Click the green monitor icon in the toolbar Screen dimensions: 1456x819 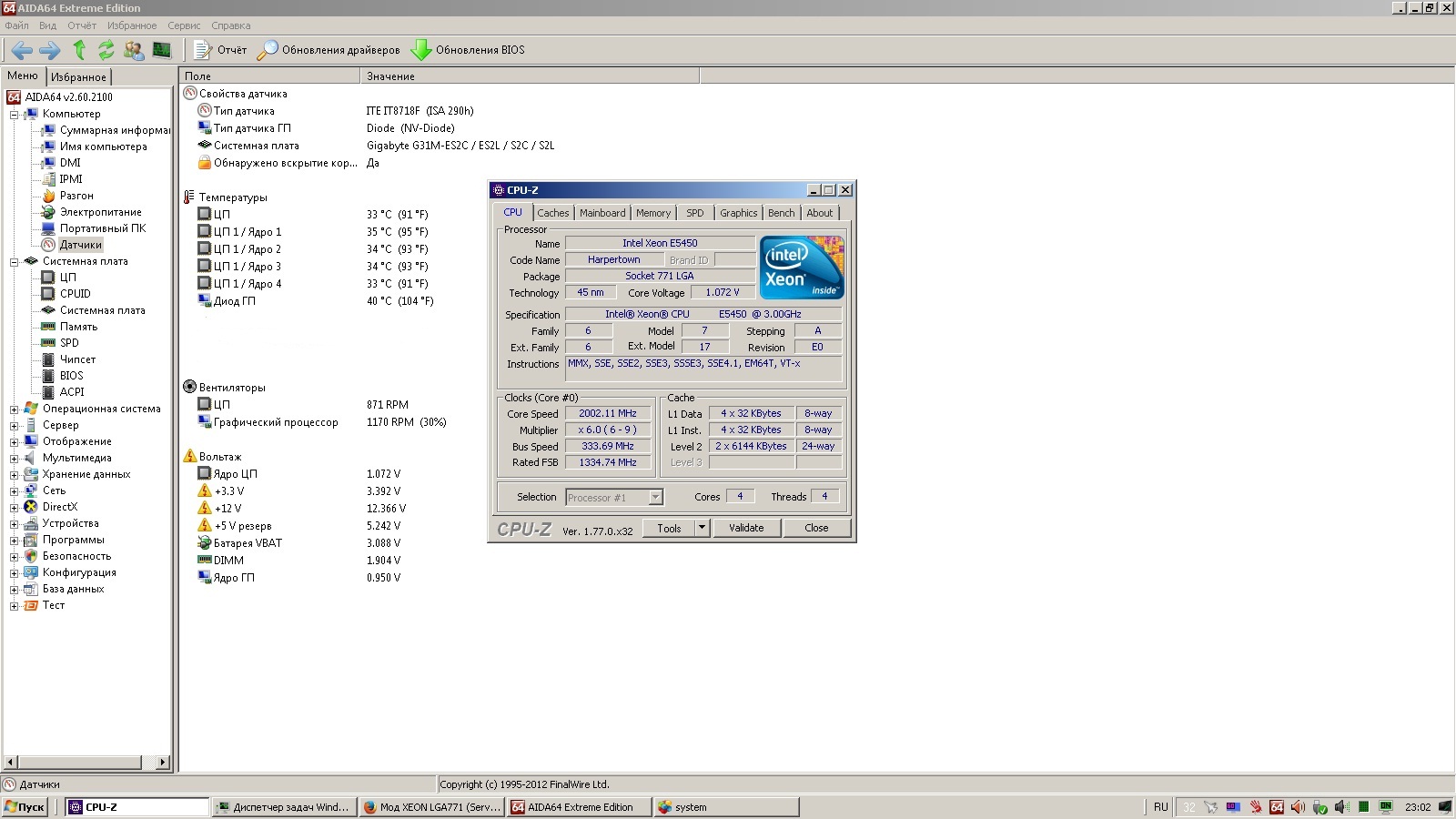(x=162, y=50)
